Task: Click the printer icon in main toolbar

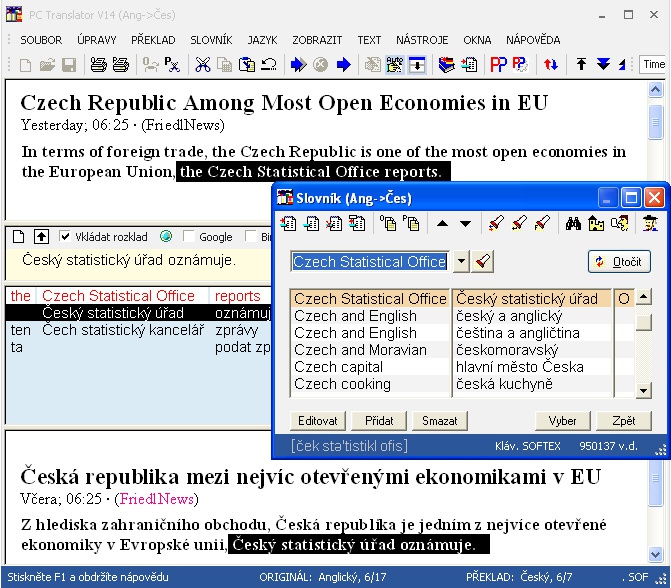Action: [x=99, y=65]
